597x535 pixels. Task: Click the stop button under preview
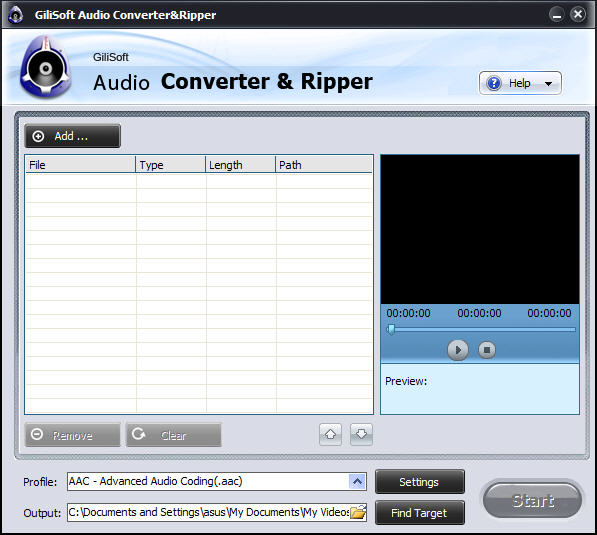[487, 350]
